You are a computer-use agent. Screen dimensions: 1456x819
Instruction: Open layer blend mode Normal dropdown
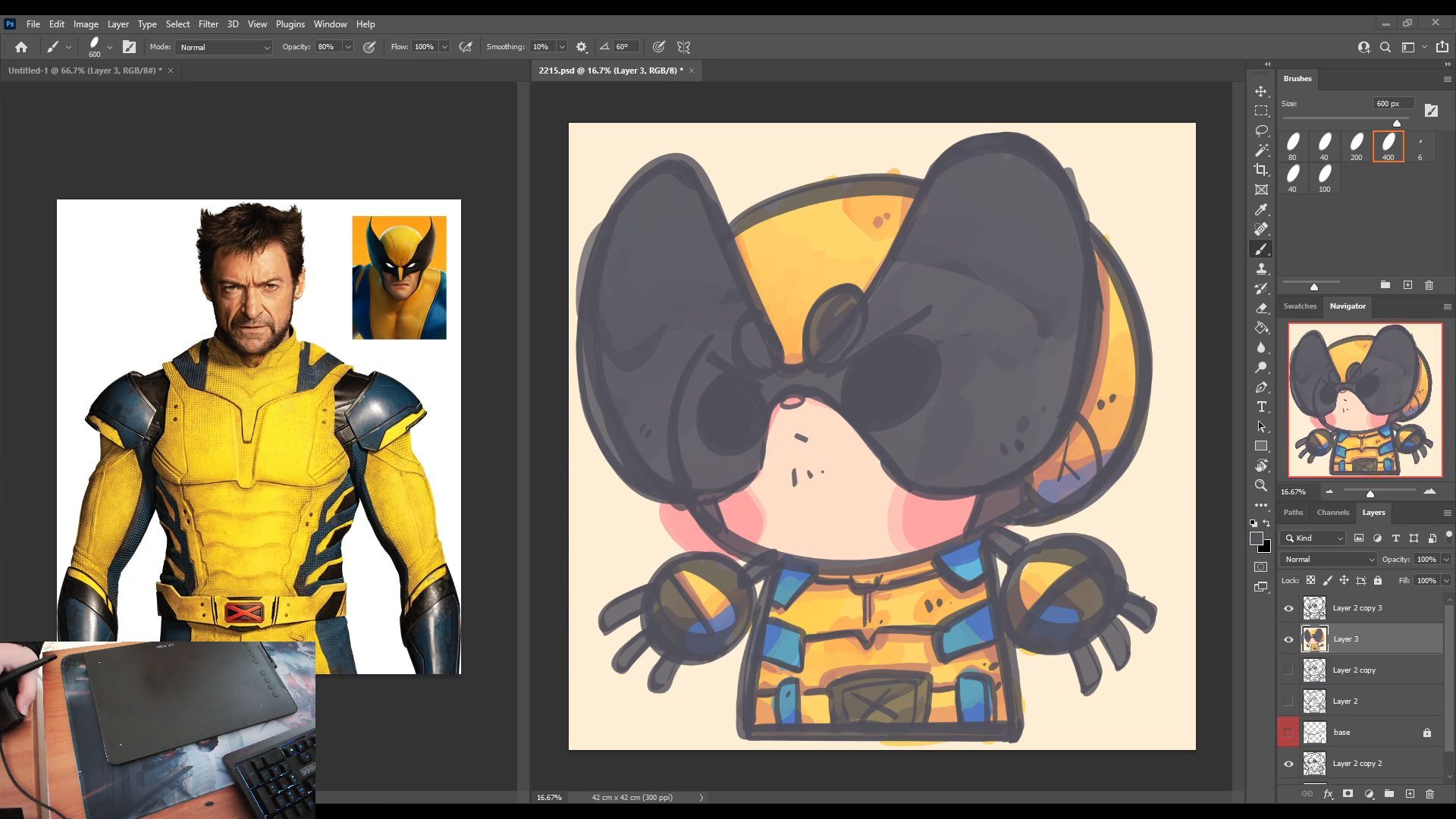[1328, 559]
